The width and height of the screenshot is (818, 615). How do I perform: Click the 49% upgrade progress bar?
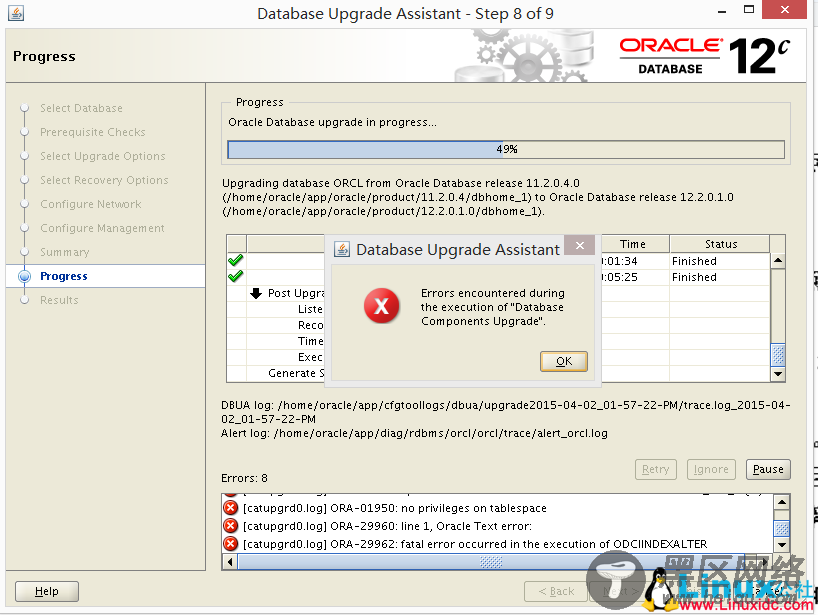coord(506,150)
